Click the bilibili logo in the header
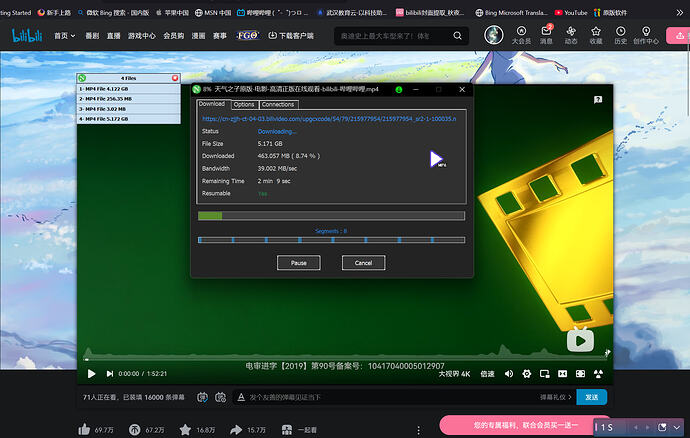Screen dimensions: 690x438 (x=27, y=36)
